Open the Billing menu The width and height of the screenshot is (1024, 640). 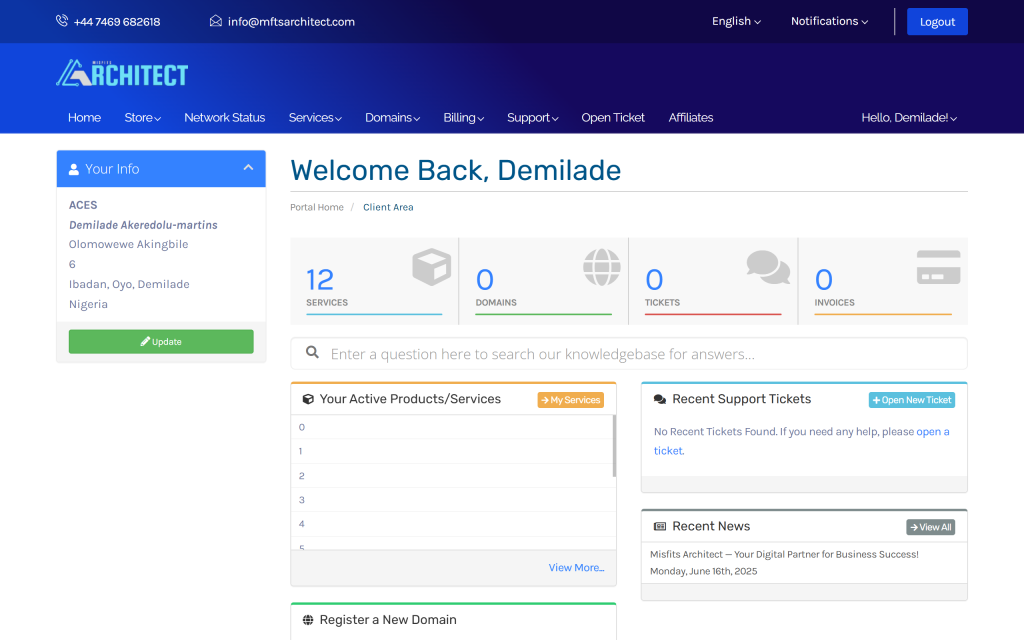(x=463, y=118)
